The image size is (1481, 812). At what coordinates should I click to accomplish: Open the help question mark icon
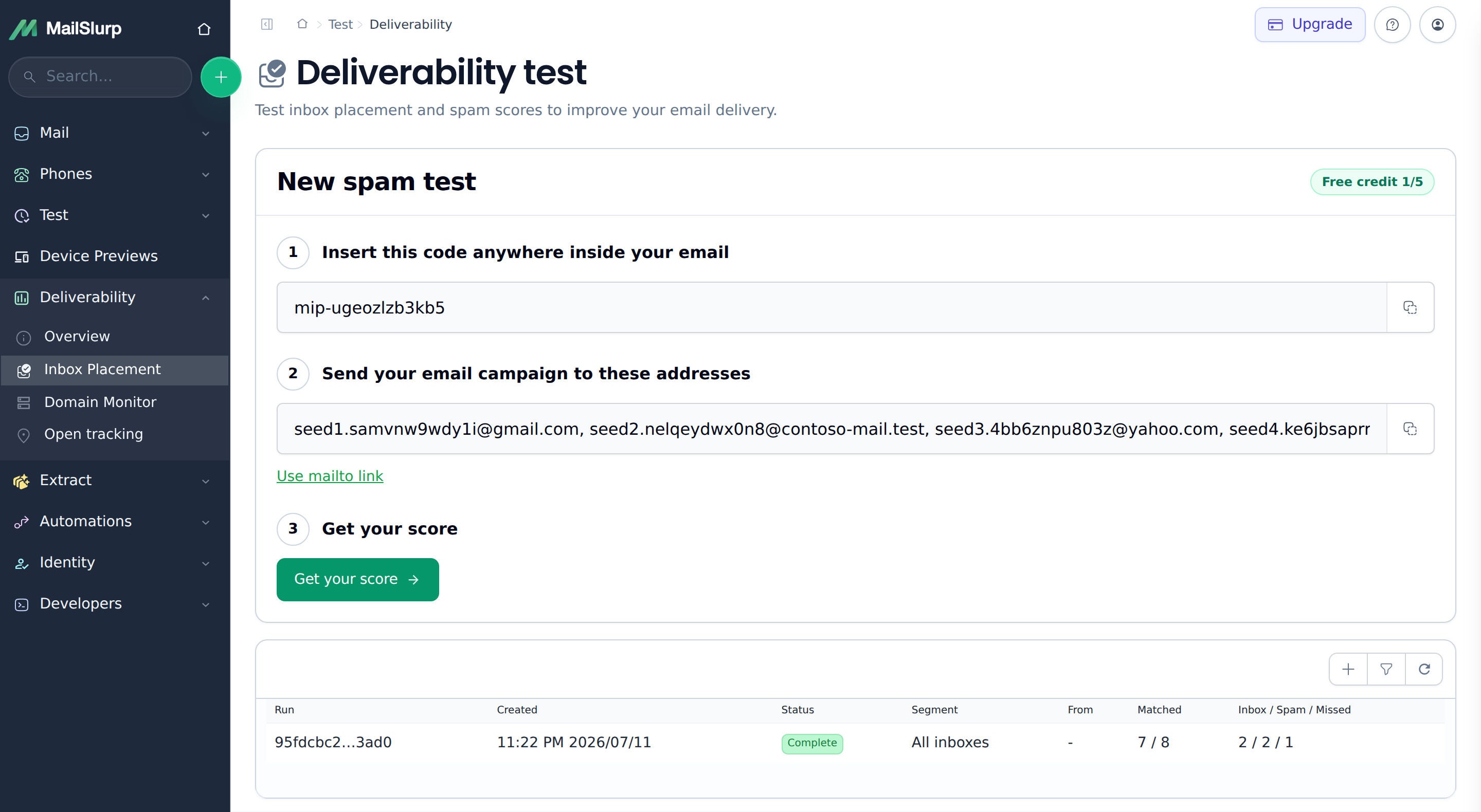pyautogui.click(x=1392, y=25)
